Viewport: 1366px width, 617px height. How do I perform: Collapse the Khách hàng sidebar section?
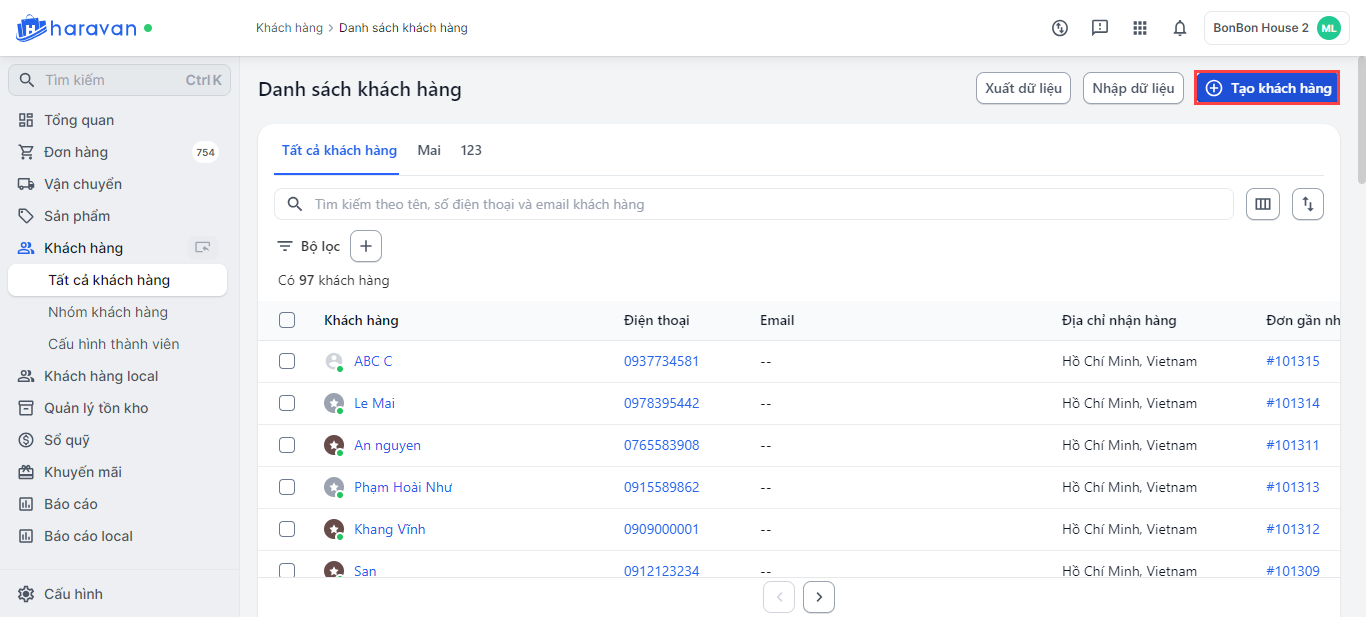tap(84, 248)
